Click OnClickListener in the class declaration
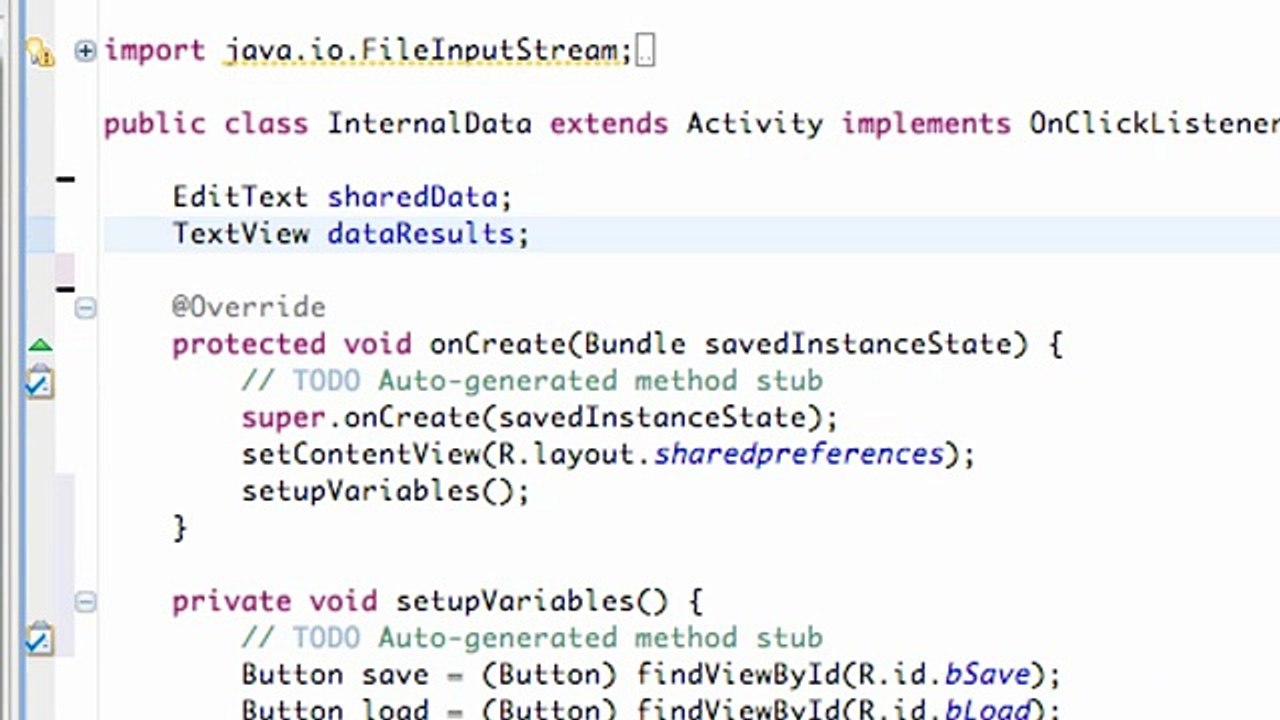The image size is (1280, 720). pyautogui.click(x=1154, y=124)
